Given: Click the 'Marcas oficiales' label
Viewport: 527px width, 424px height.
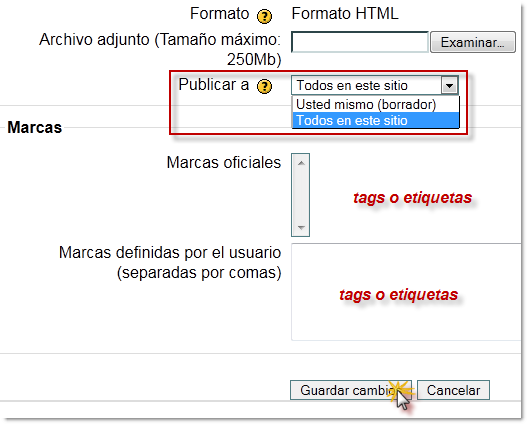Looking at the screenshot, I should tap(224, 162).
